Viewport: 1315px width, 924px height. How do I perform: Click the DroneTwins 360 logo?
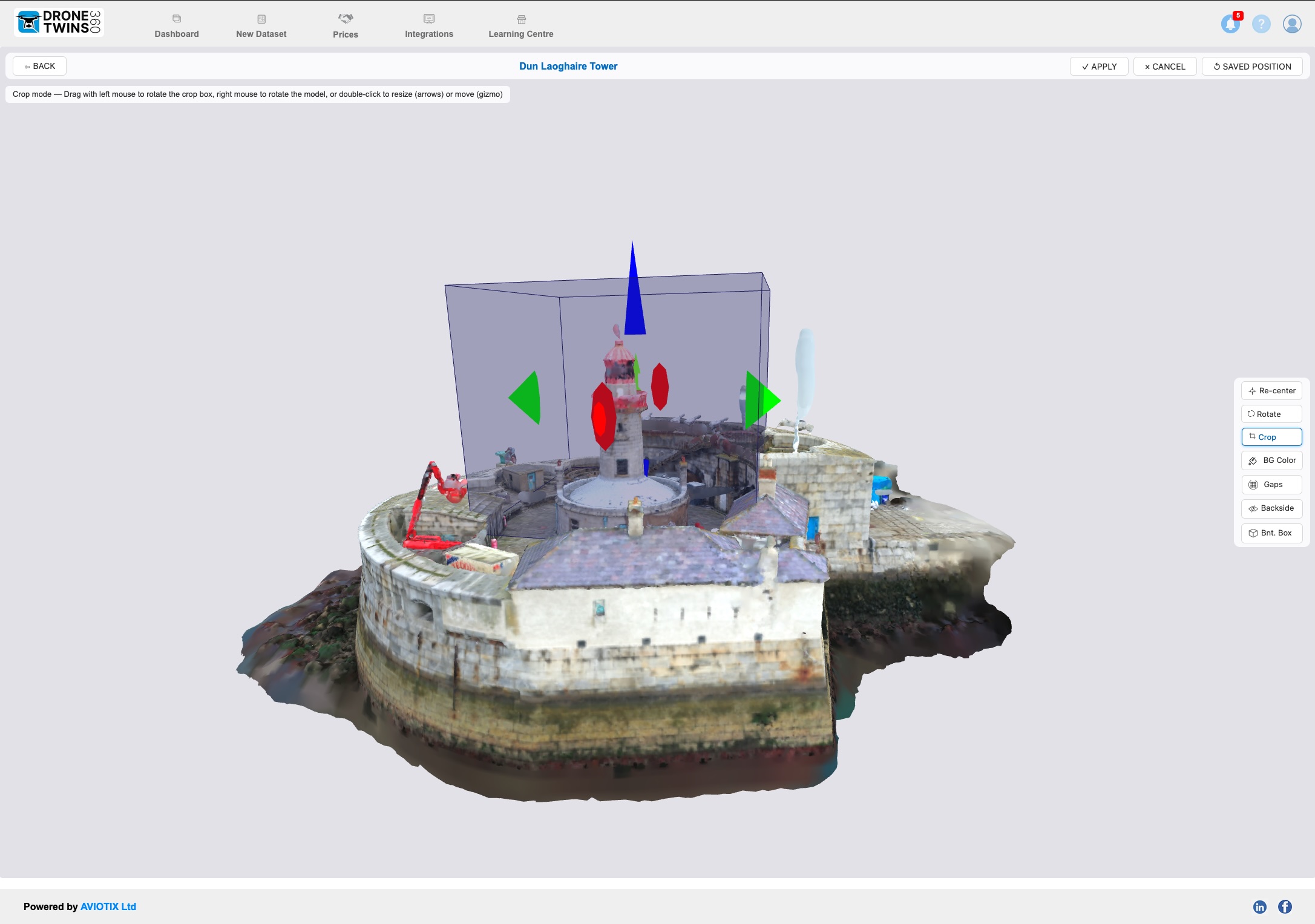point(59,22)
